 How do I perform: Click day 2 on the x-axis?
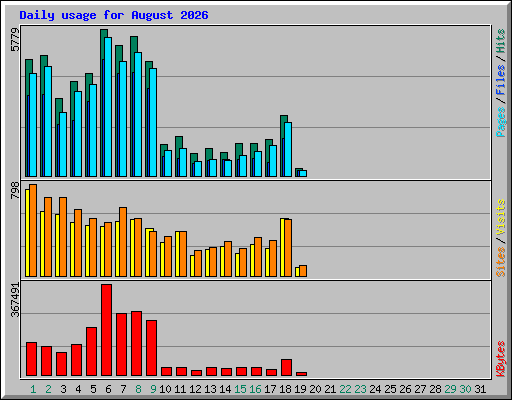(48, 389)
